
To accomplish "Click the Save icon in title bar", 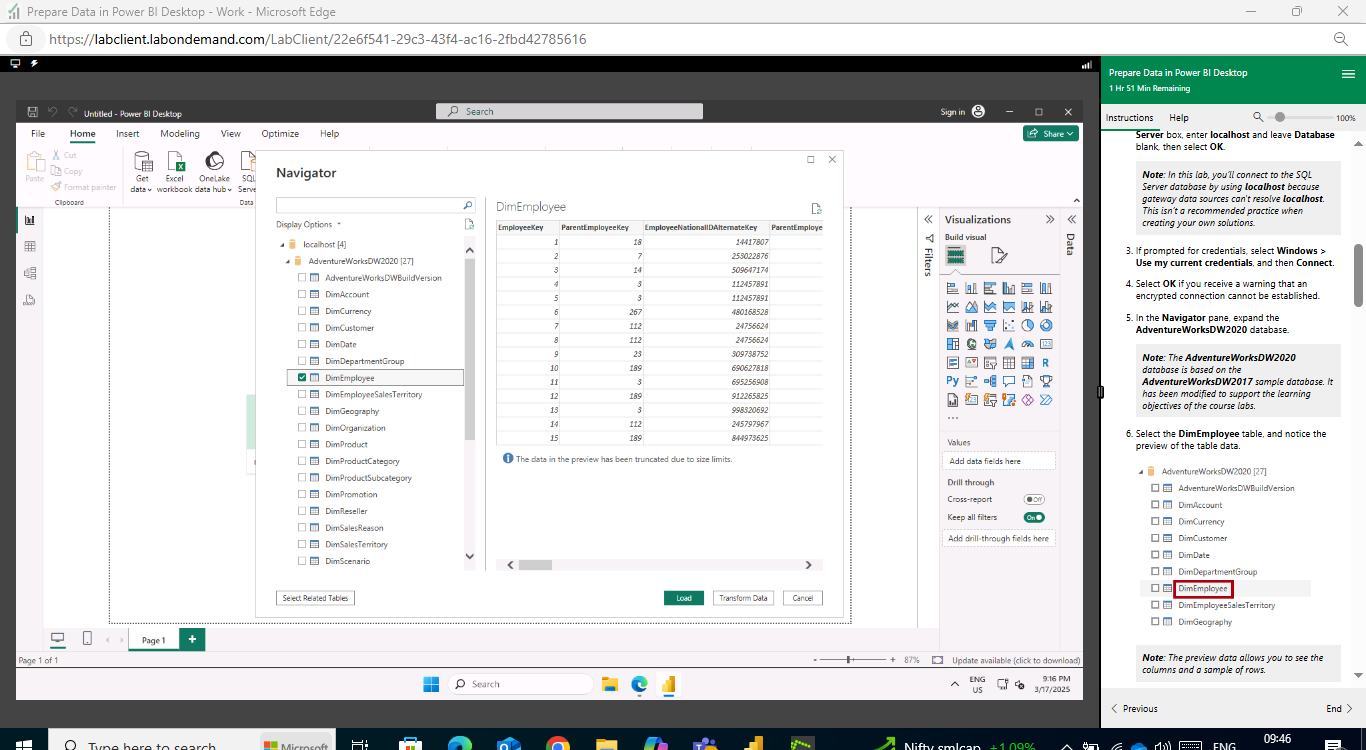I will coord(33,112).
